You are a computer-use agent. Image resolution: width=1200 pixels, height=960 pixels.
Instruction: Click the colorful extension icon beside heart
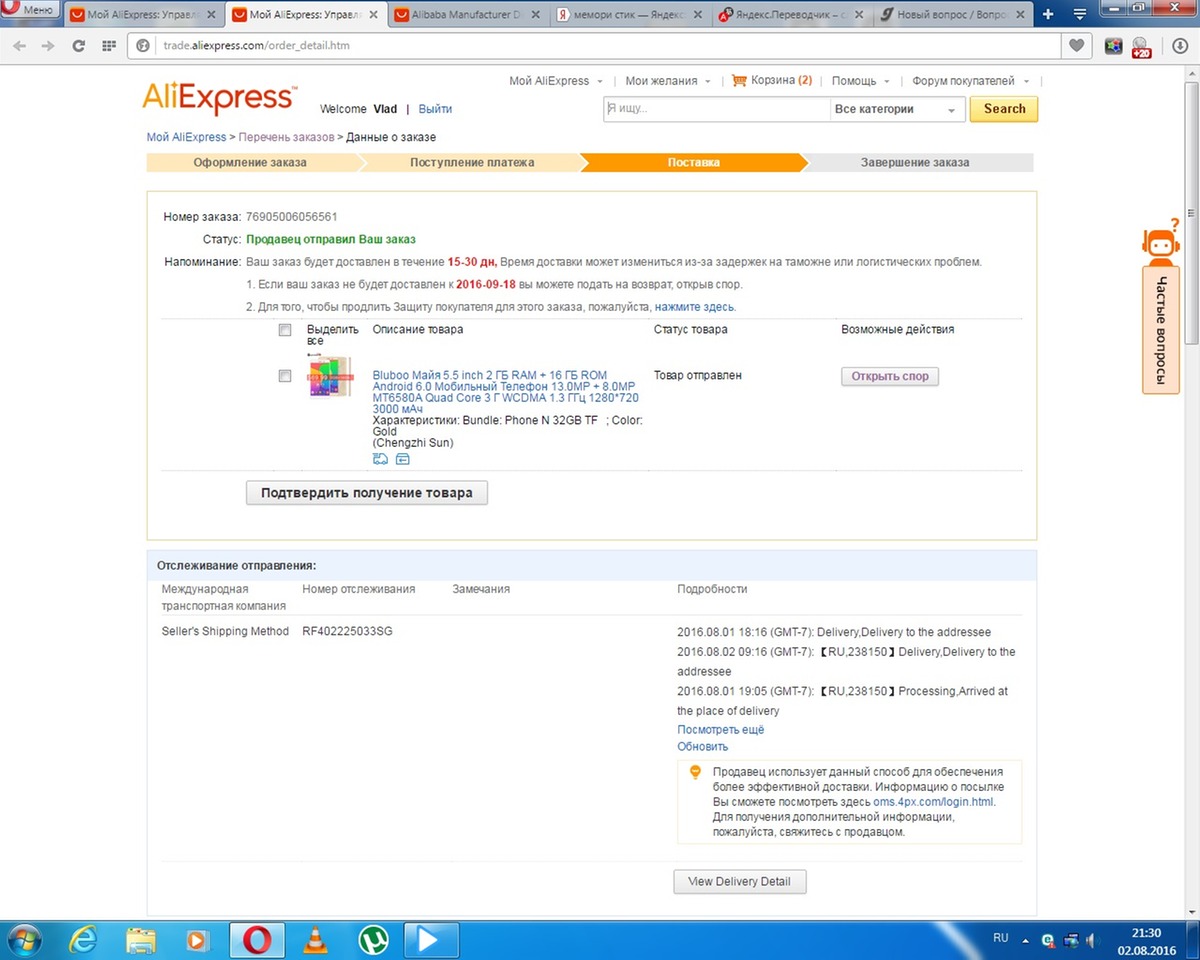[x=1113, y=46]
